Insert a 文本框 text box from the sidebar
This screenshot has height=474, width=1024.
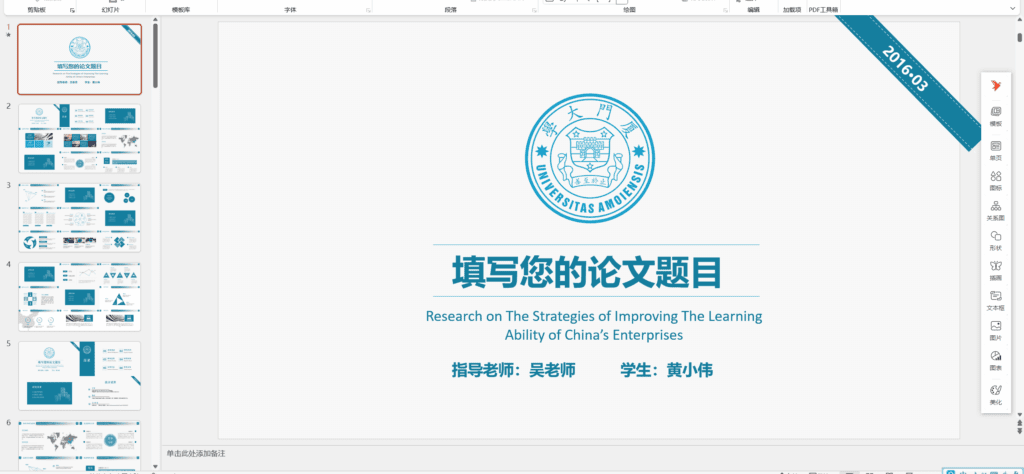tap(995, 300)
